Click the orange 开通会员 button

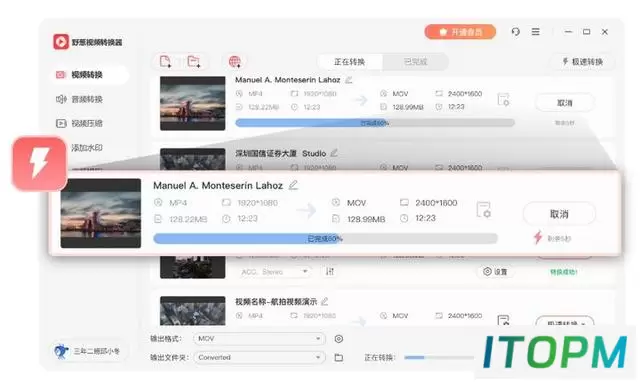click(460, 32)
